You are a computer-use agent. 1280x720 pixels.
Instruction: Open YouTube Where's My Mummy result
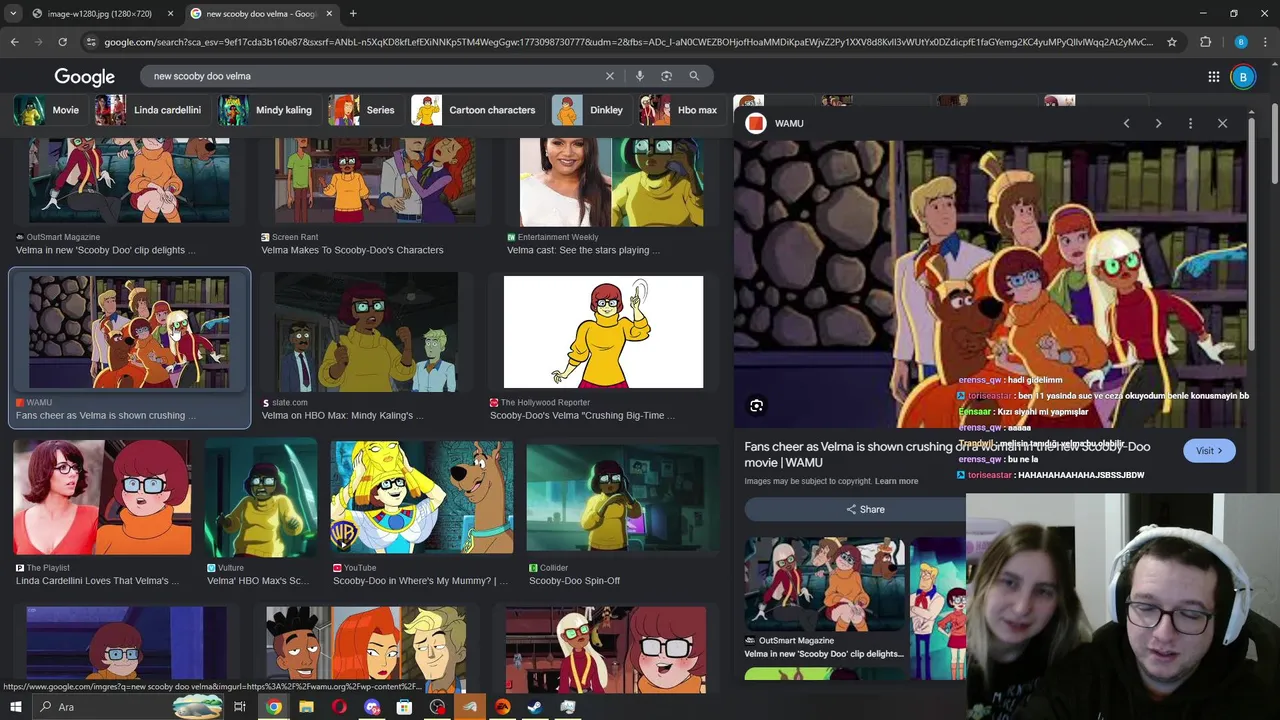[422, 514]
